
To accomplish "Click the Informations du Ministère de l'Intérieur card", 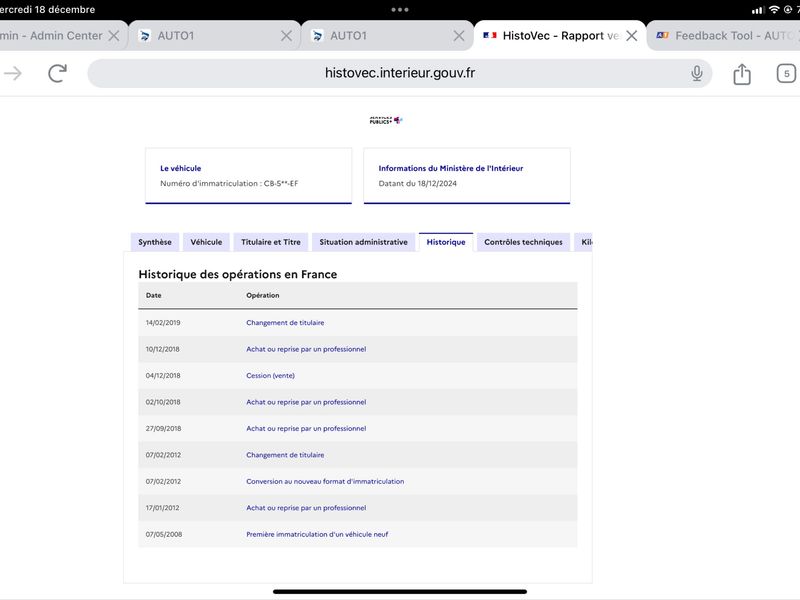I will (467, 176).
